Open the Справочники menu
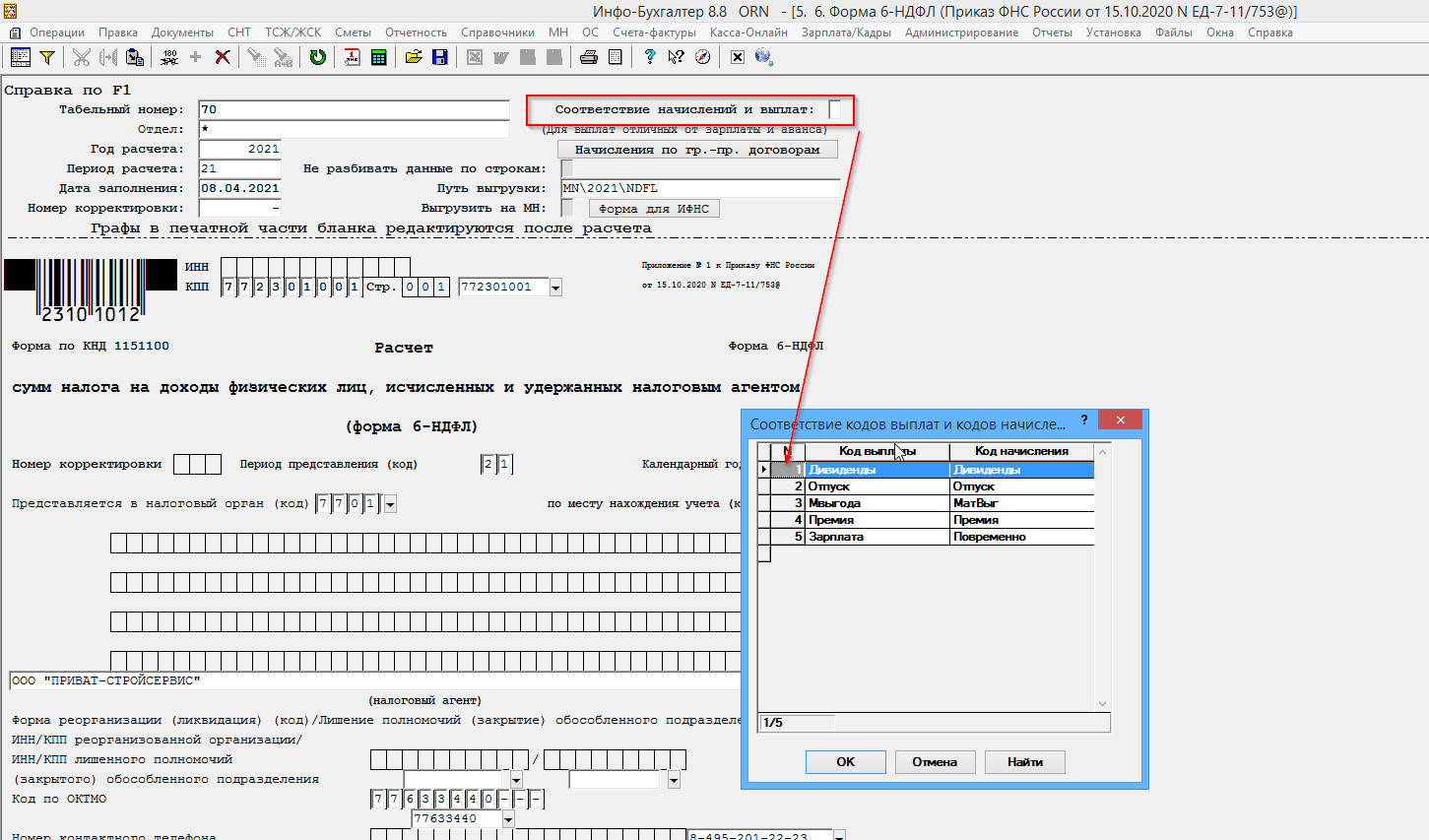This screenshot has width=1429, height=840. [x=498, y=32]
